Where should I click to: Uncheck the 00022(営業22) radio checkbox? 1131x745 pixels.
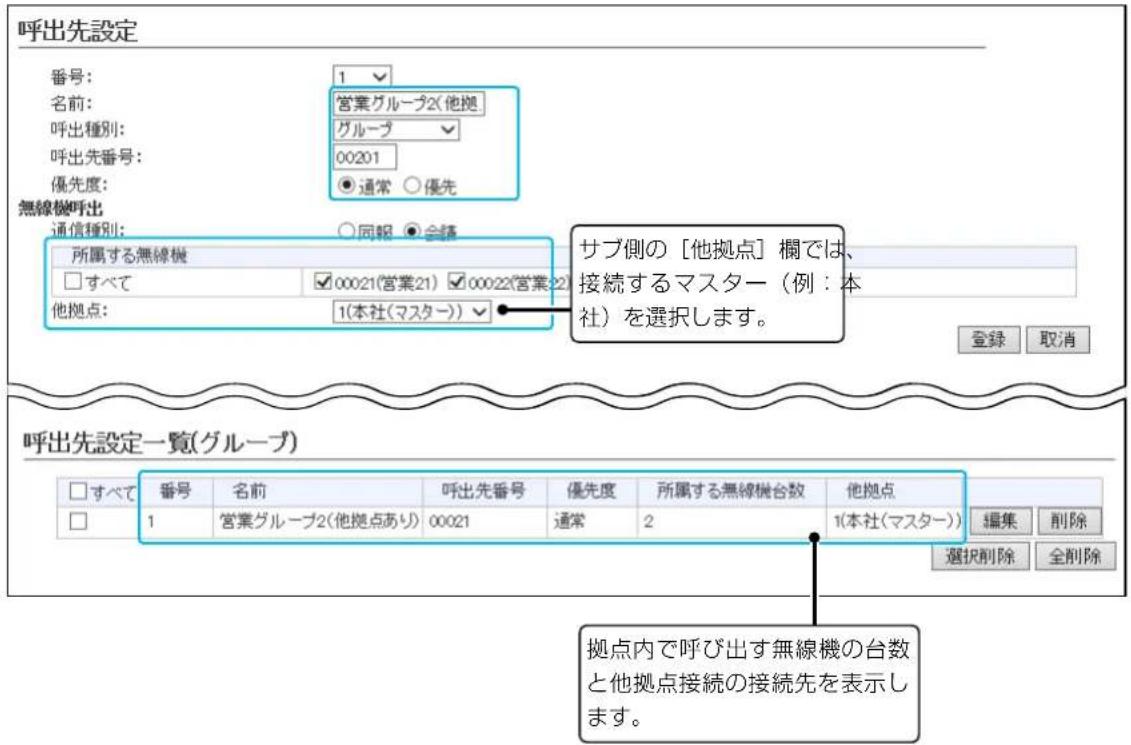click(456, 281)
